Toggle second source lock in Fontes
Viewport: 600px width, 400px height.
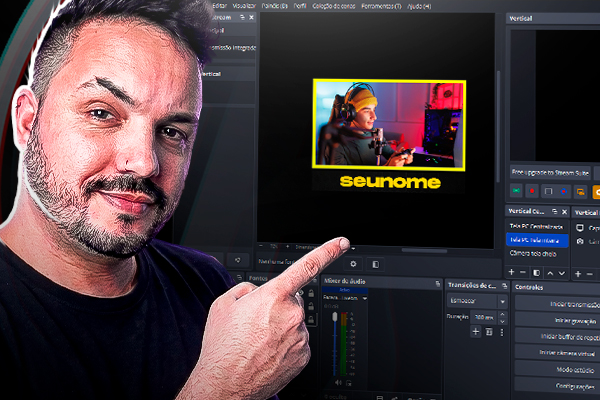pos(311,307)
